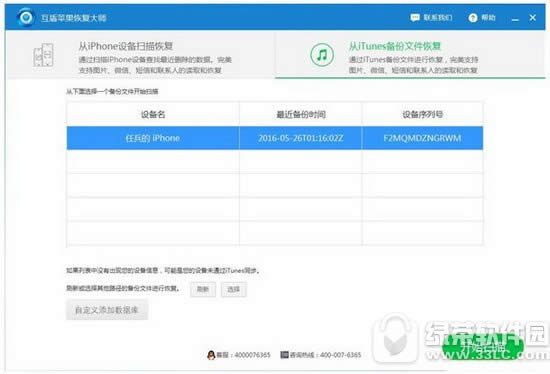The height and width of the screenshot is (374, 550).
Task: Click the 设备序列号 column header
Action: point(422,114)
